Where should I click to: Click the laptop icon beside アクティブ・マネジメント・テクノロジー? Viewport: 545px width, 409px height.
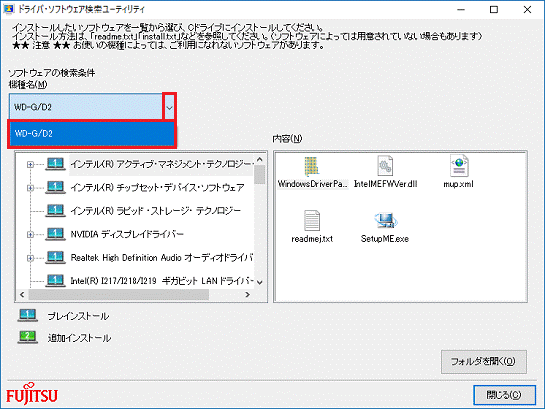coord(55,164)
